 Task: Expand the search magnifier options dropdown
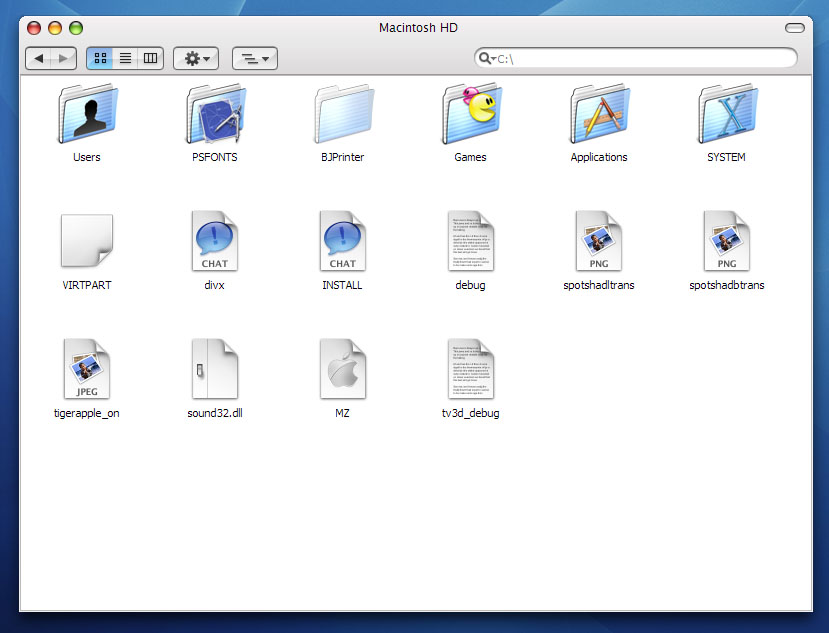coord(487,58)
